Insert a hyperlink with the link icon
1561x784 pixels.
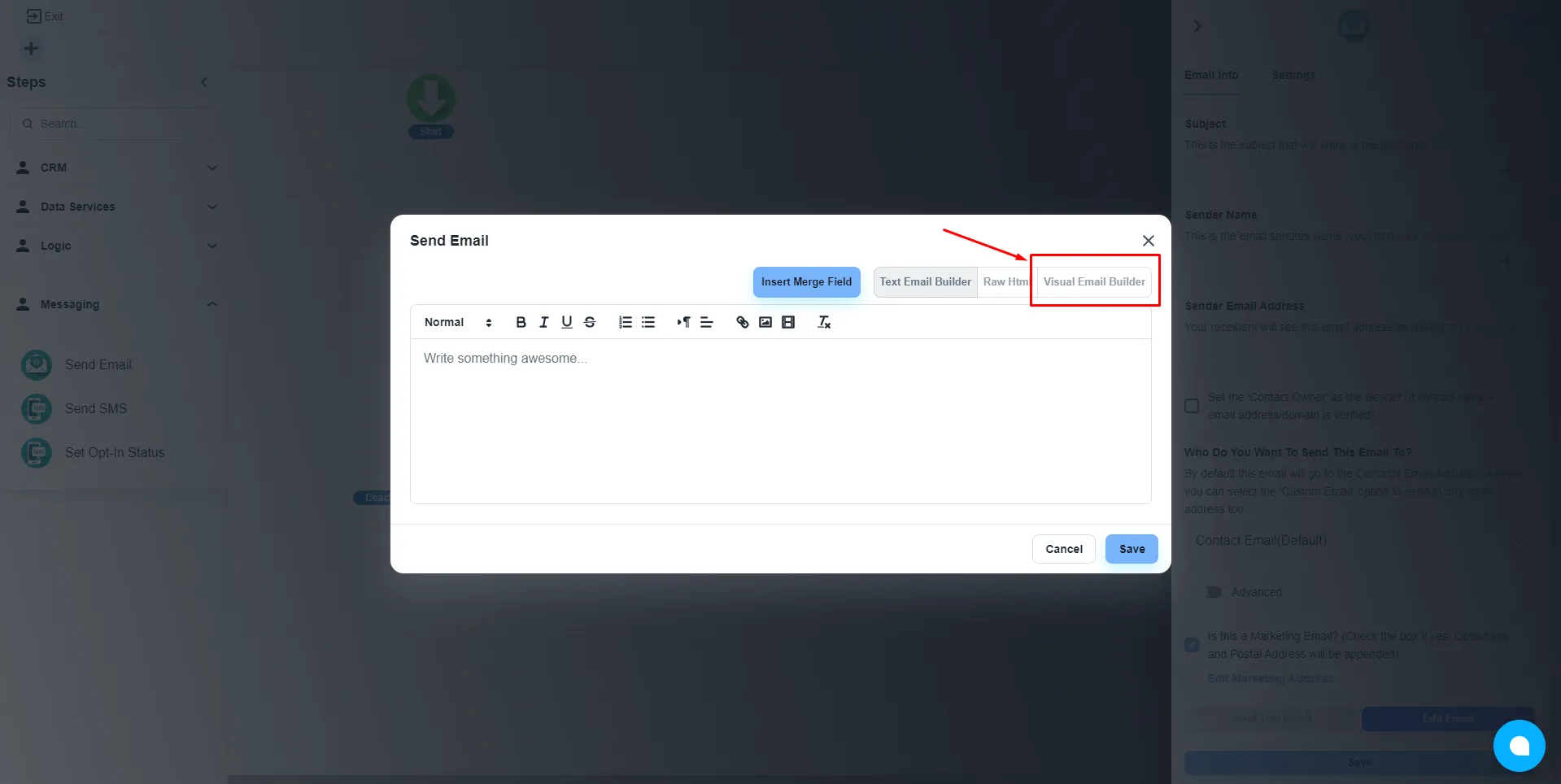pyautogui.click(x=742, y=322)
